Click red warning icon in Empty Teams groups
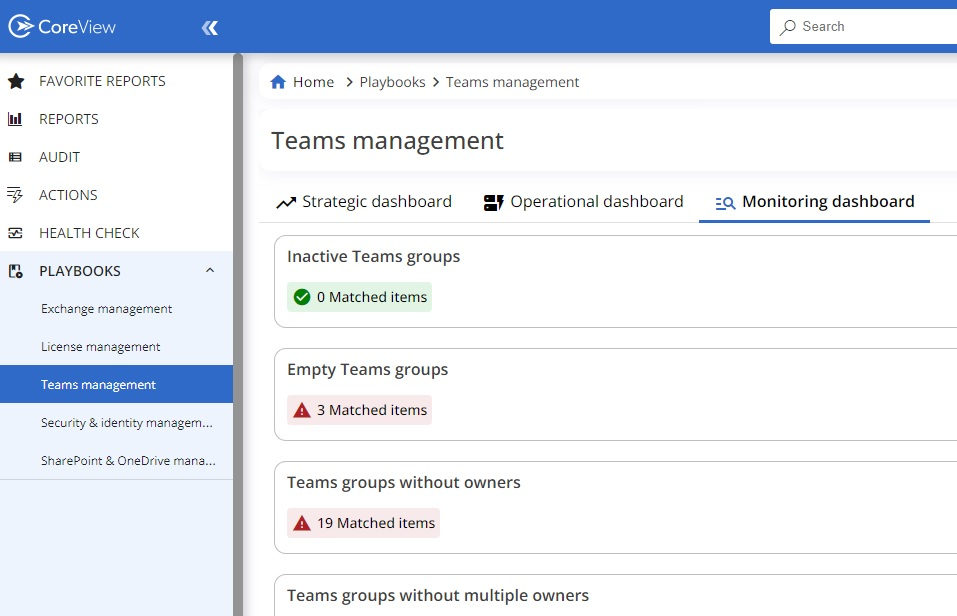Image resolution: width=957 pixels, height=616 pixels. (x=302, y=410)
